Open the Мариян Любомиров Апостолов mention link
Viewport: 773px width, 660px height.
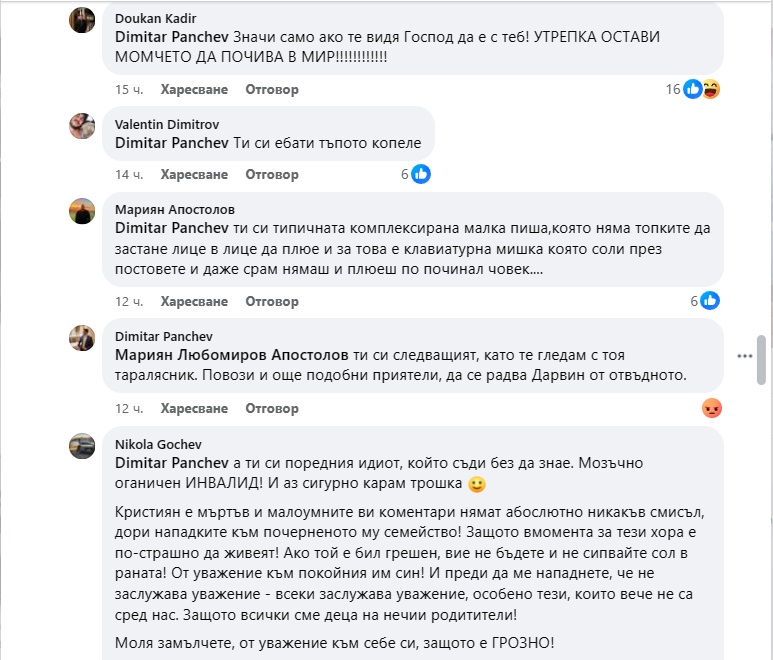click(231, 355)
